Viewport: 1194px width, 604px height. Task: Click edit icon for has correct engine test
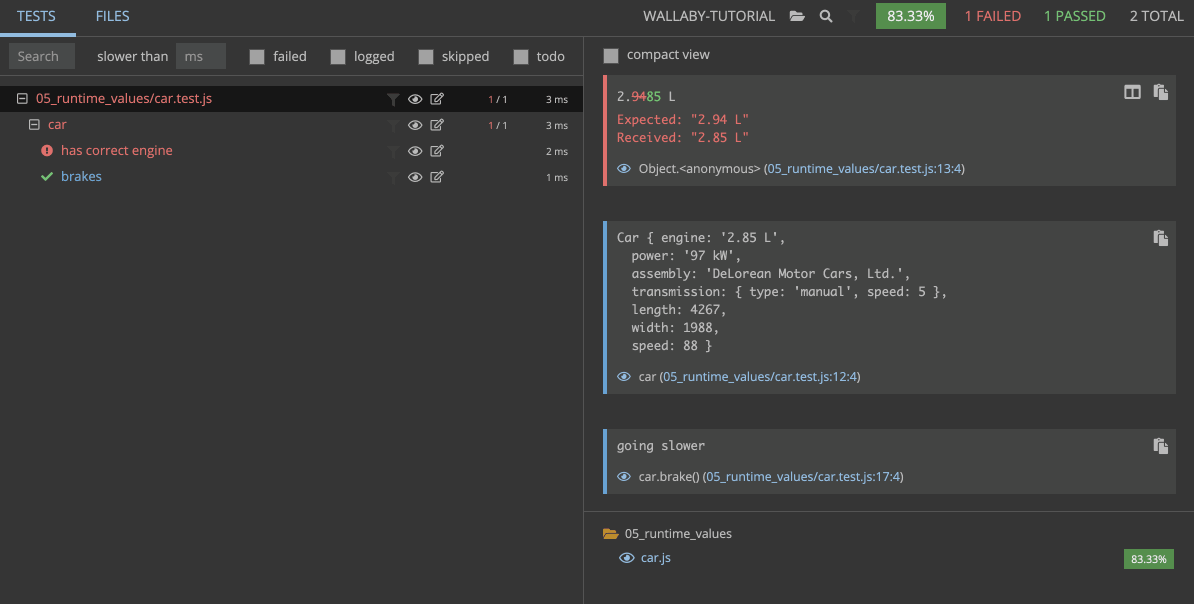(437, 151)
